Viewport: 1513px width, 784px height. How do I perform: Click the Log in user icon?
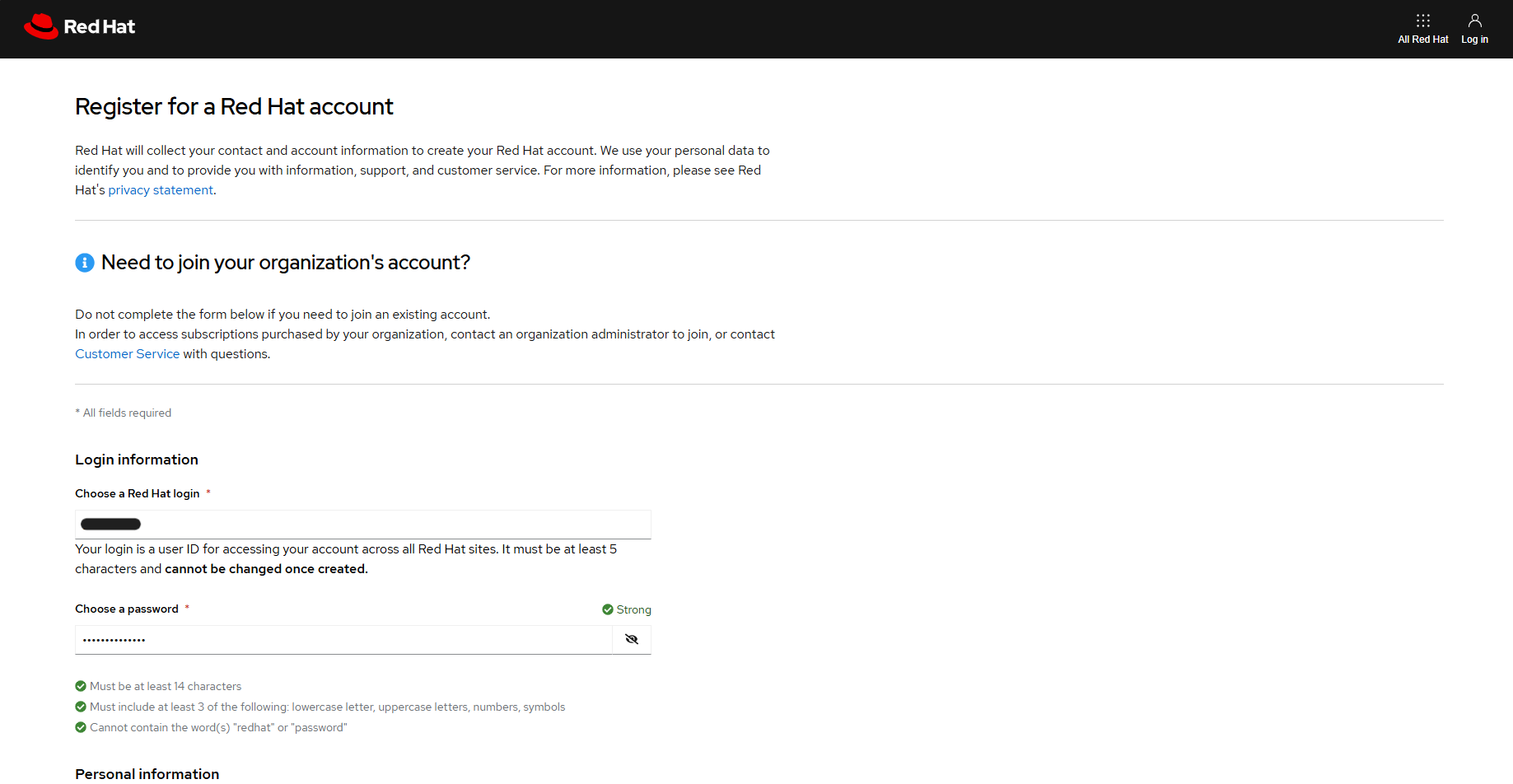coord(1474,21)
